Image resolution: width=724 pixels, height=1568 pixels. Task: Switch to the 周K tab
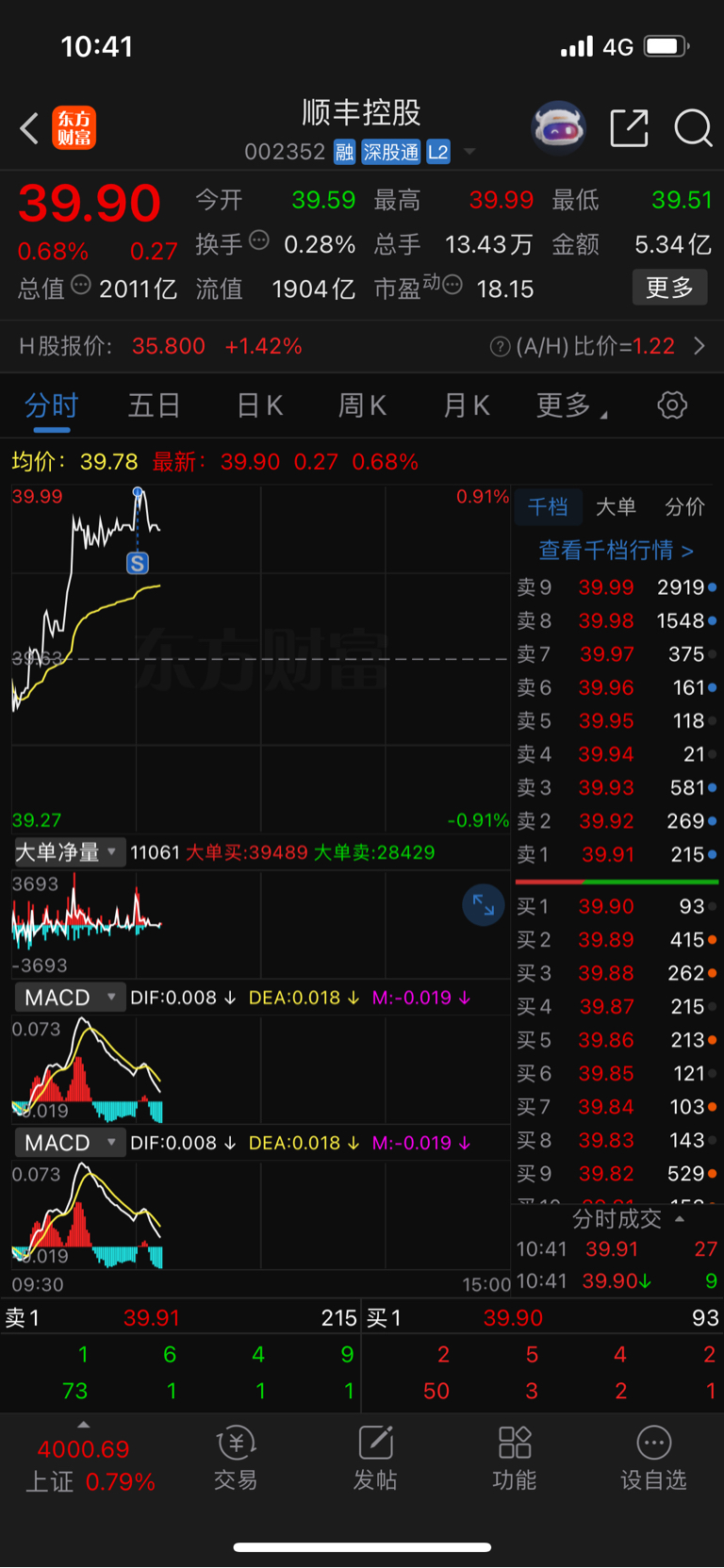click(362, 406)
